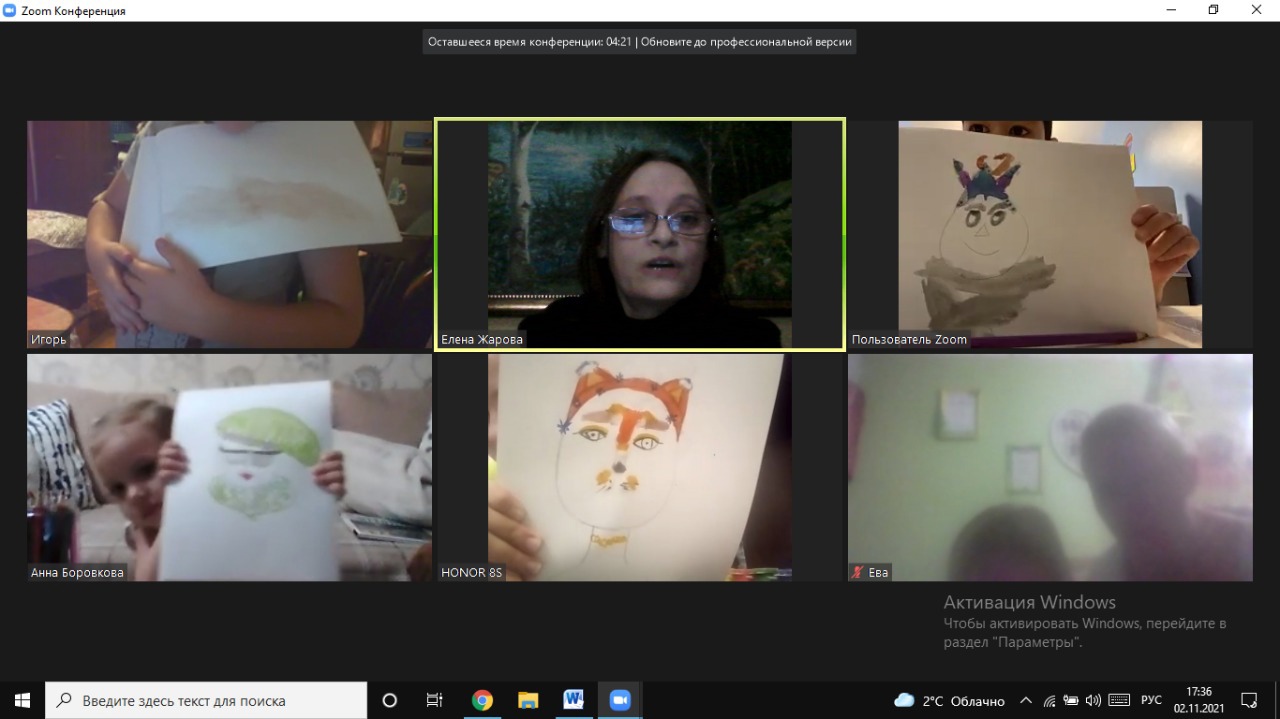Click the Zoom logo in title bar

(x=10, y=10)
